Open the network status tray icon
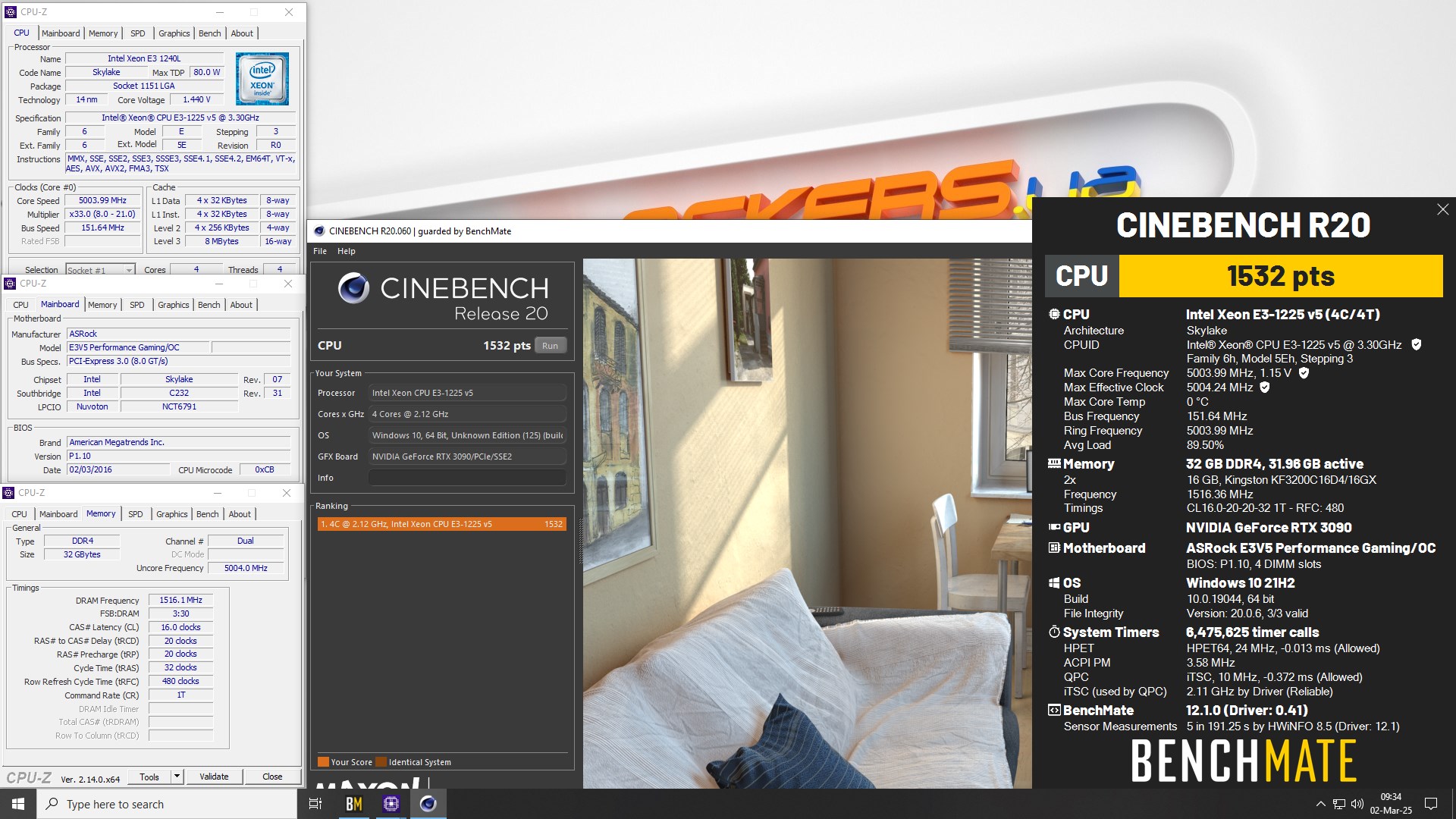 [x=1339, y=804]
